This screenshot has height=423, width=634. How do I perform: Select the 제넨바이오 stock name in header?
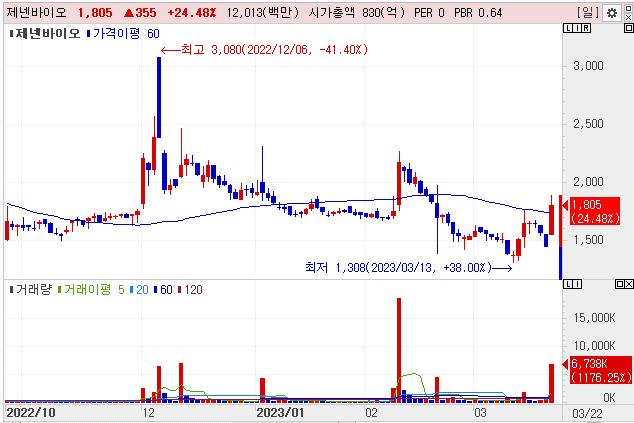click(x=36, y=13)
